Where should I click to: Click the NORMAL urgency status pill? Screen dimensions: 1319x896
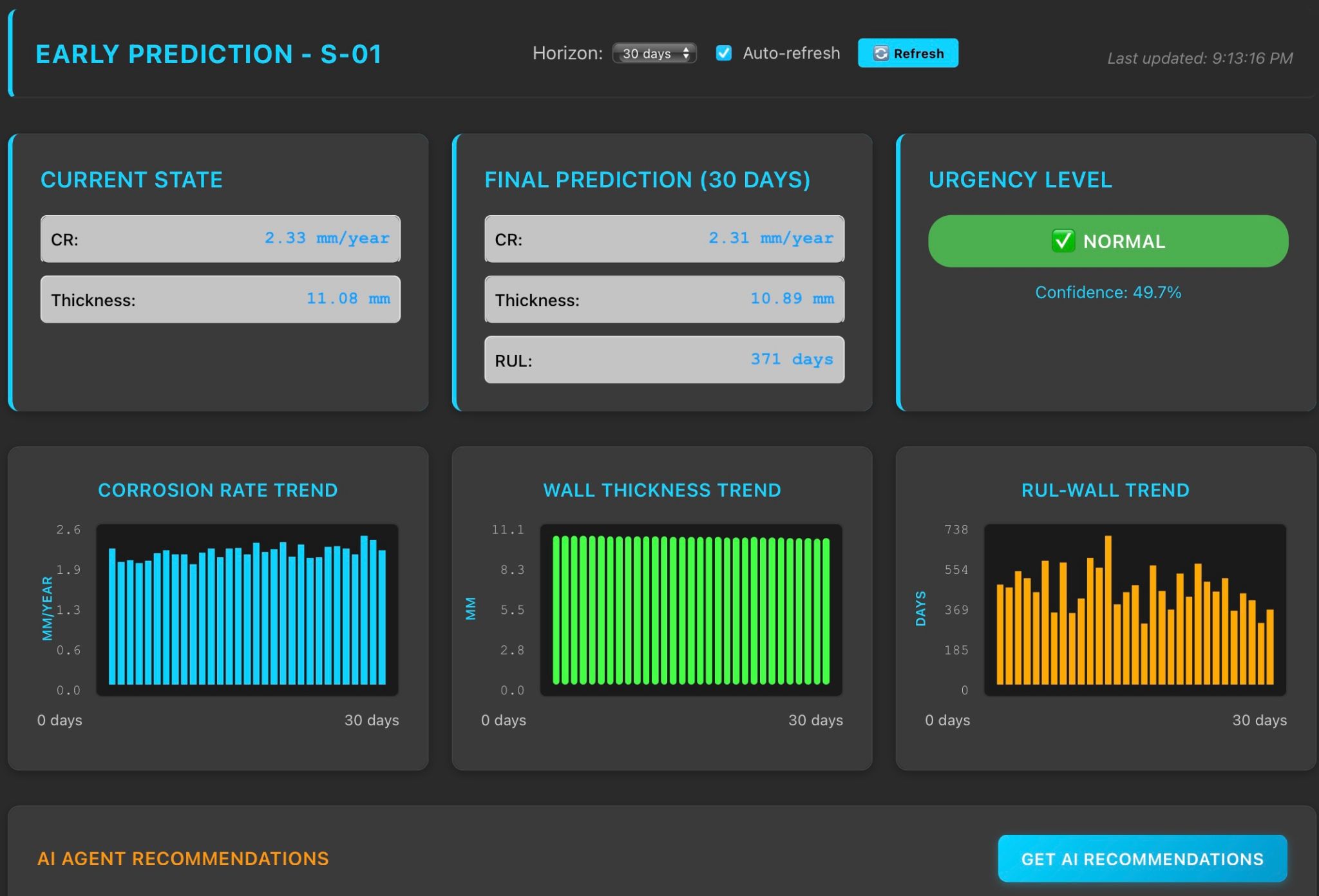coord(1108,241)
